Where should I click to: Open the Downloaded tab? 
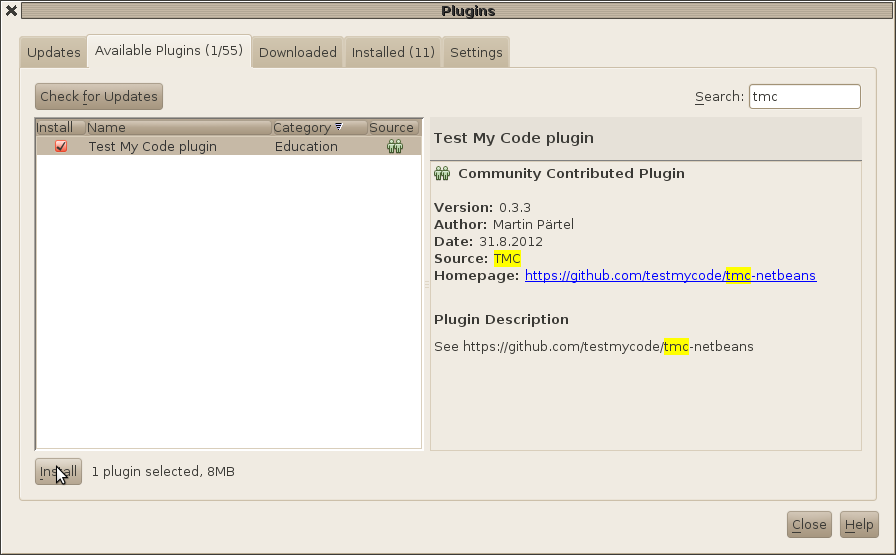[x=298, y=52]
